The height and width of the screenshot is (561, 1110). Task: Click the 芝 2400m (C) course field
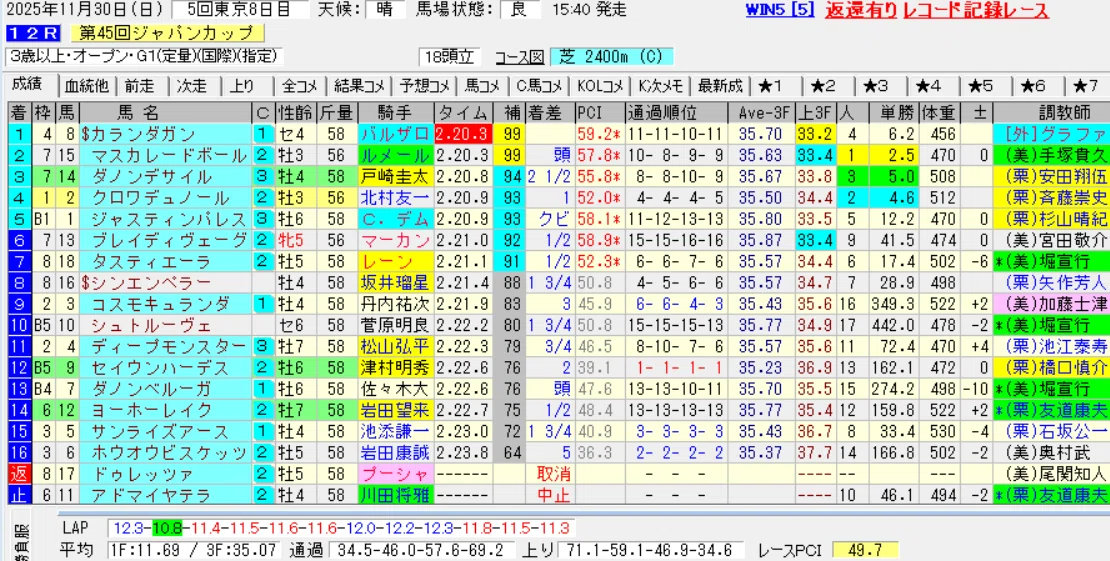(x=612, y=57)
